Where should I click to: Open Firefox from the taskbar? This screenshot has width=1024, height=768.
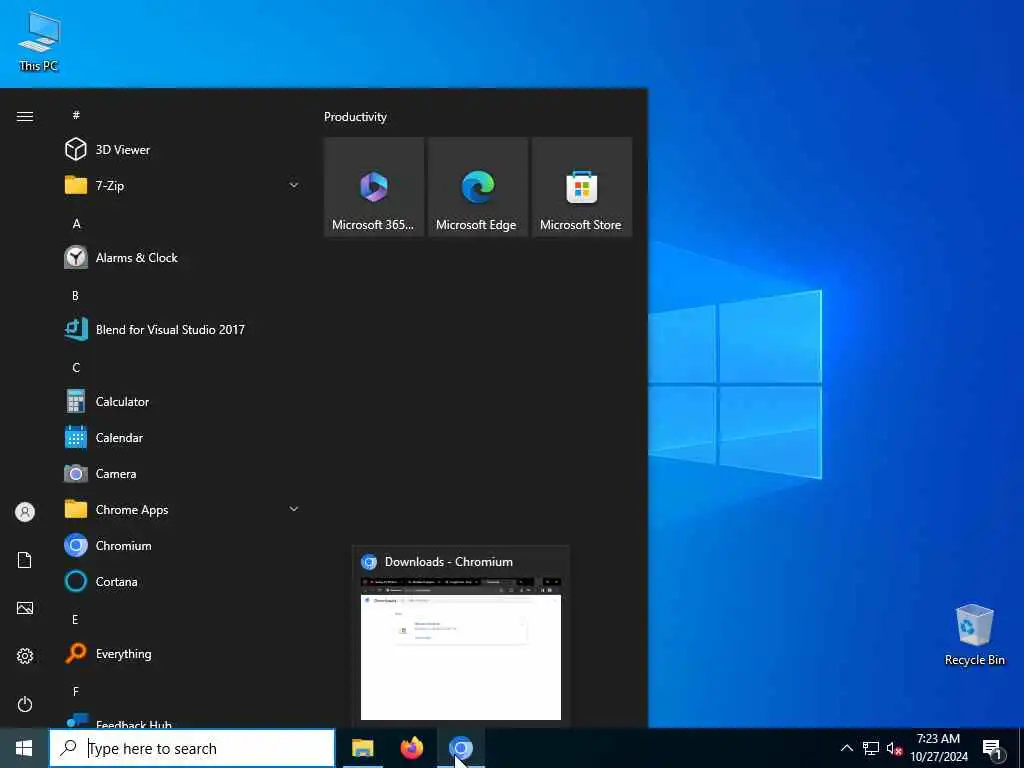[x=411, y=748]
